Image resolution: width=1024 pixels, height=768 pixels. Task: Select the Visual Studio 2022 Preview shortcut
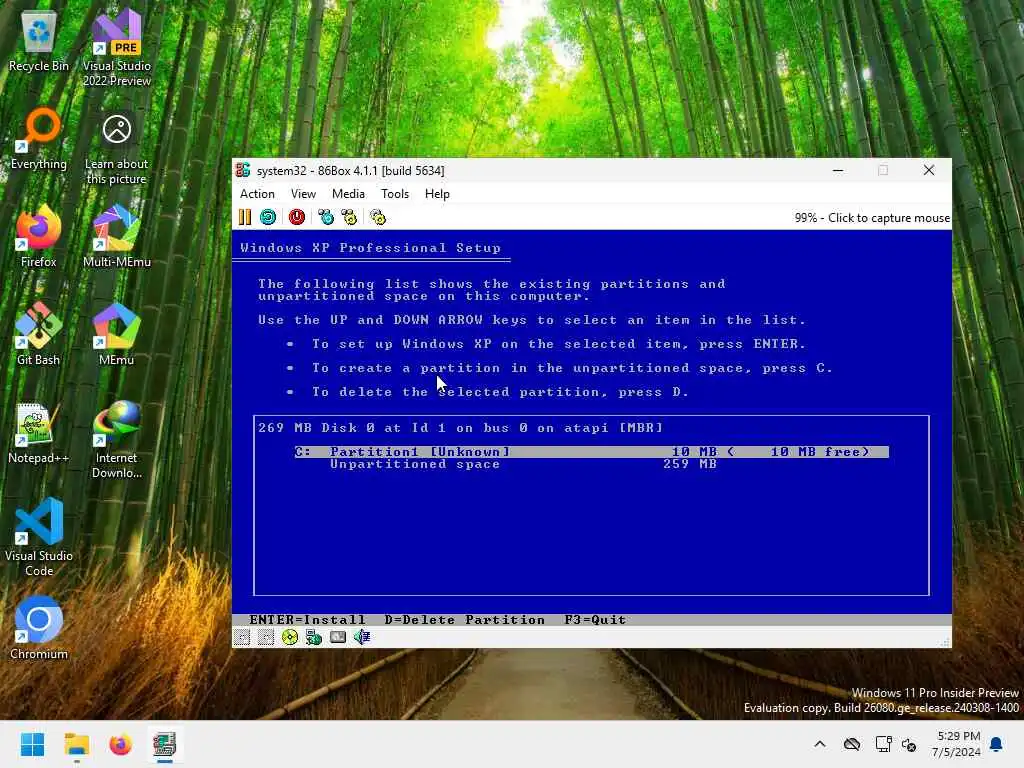[117, 50]
